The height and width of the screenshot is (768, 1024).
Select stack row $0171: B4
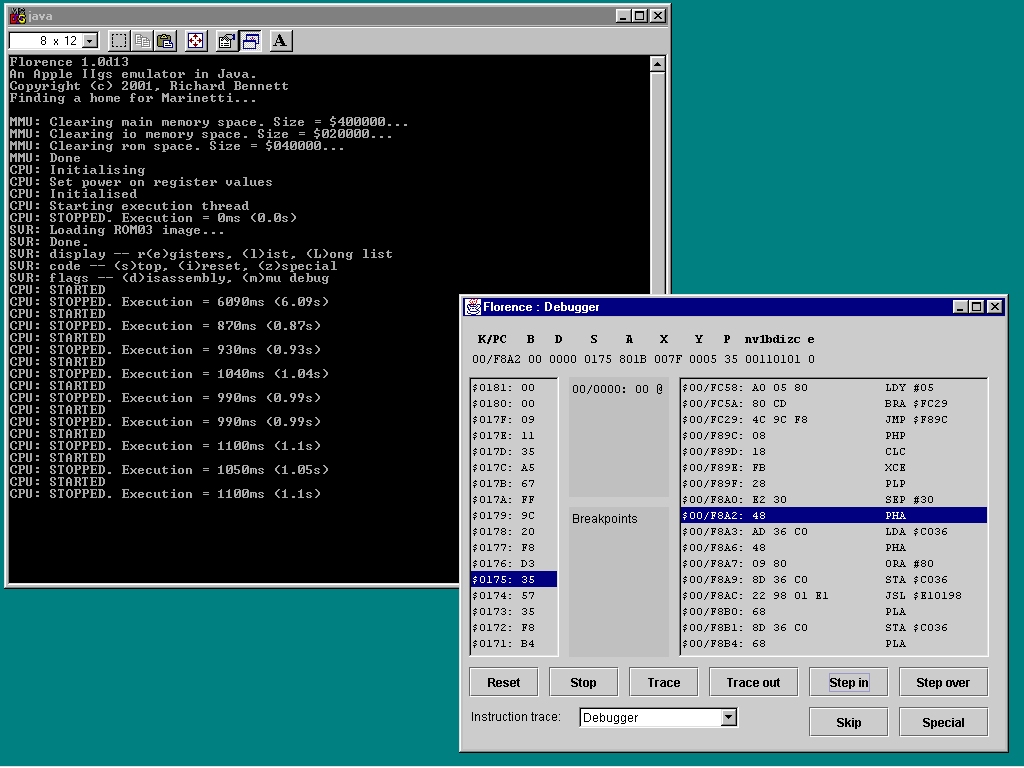514,644
